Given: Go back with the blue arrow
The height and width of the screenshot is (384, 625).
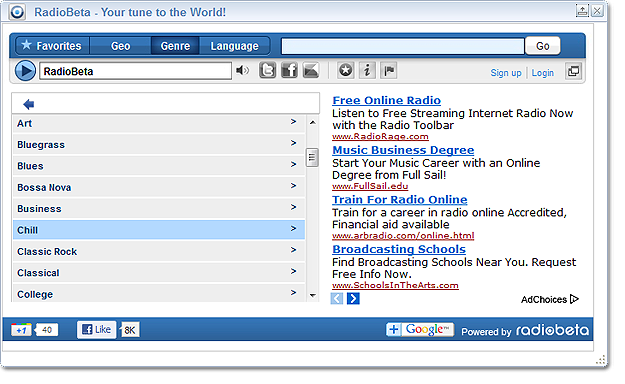Looking at the screenshot, I should tap(29, 104).
